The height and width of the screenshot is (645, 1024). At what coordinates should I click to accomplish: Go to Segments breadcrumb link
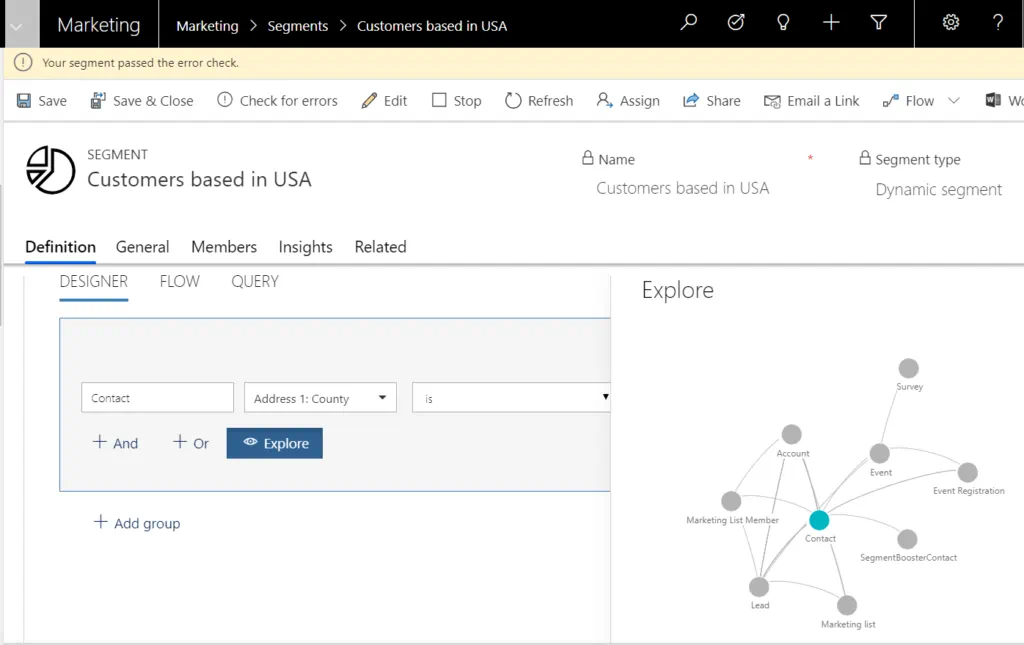tap(298, 26)
